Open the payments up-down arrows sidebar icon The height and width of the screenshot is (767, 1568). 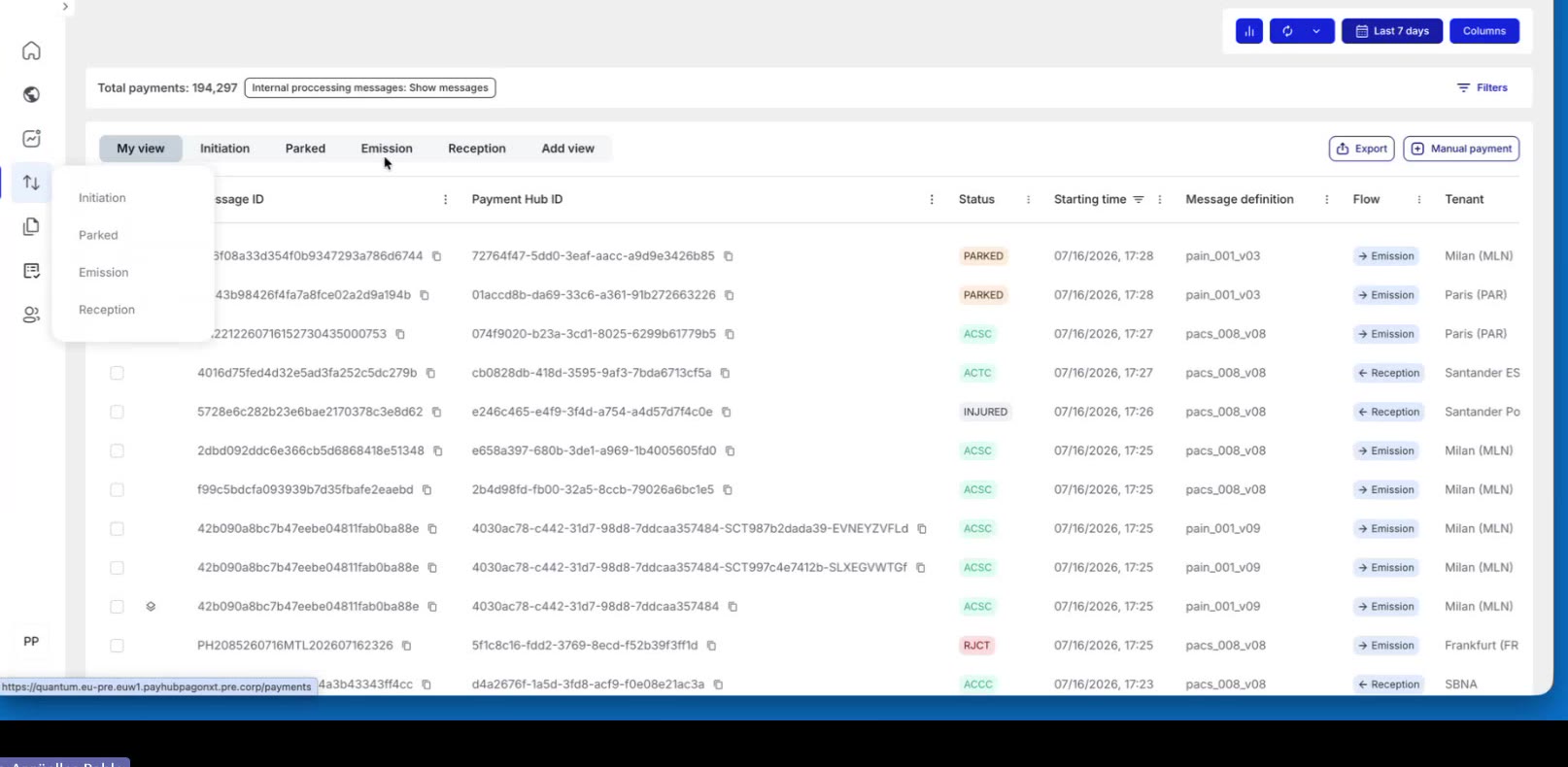pyautogui.click(x=31, y=182)
